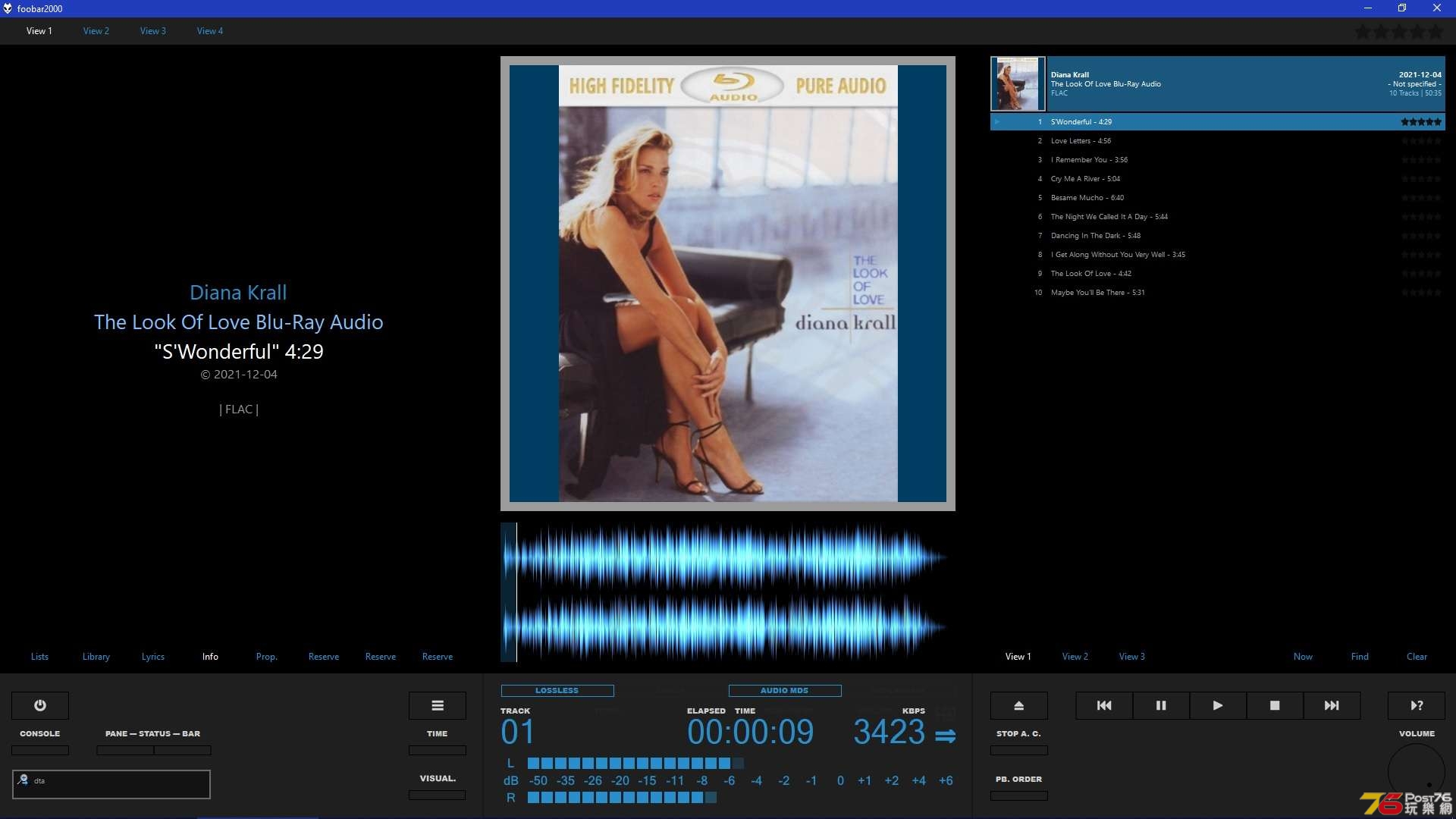This screenshot has width=1456, height=819.
Task: Select 'The Night We Called It A Day'
Action: pos(1217,217)
